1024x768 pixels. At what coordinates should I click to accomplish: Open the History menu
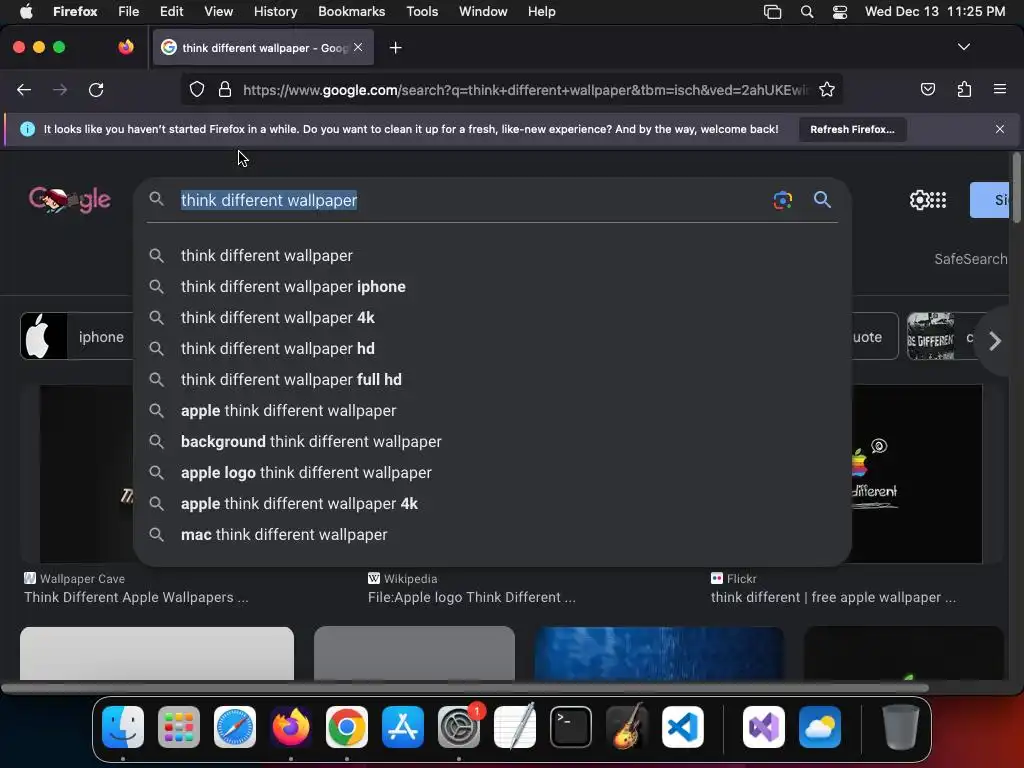[x=275, y=12]
